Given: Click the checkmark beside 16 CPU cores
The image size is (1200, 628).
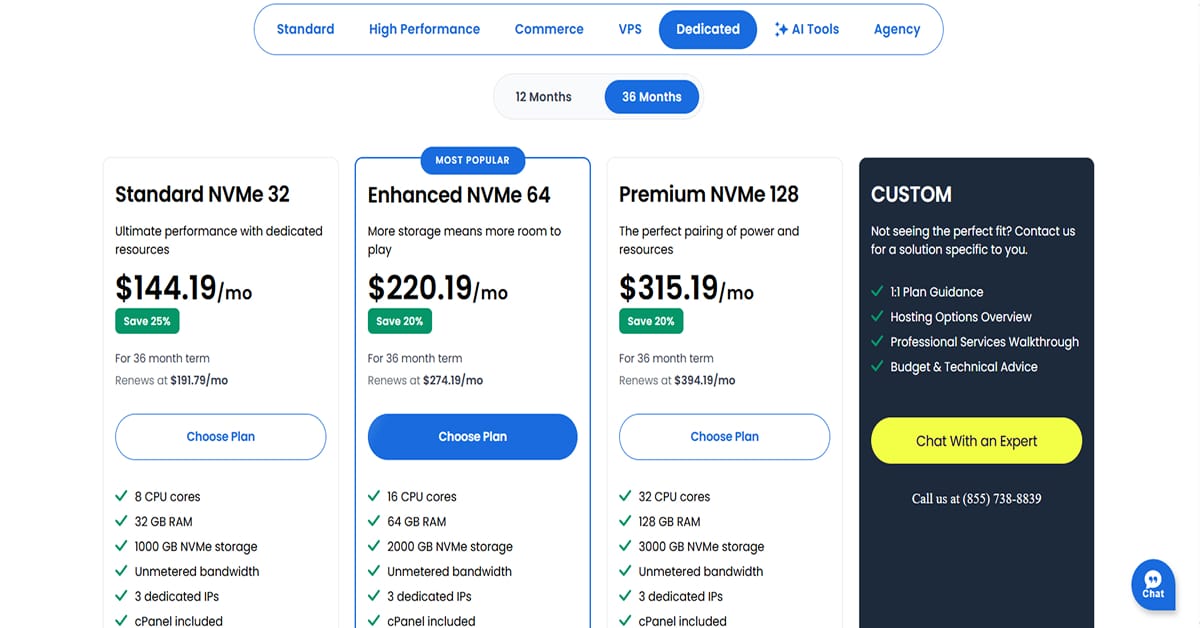Looking at the screenshot, I should (374, 496).
